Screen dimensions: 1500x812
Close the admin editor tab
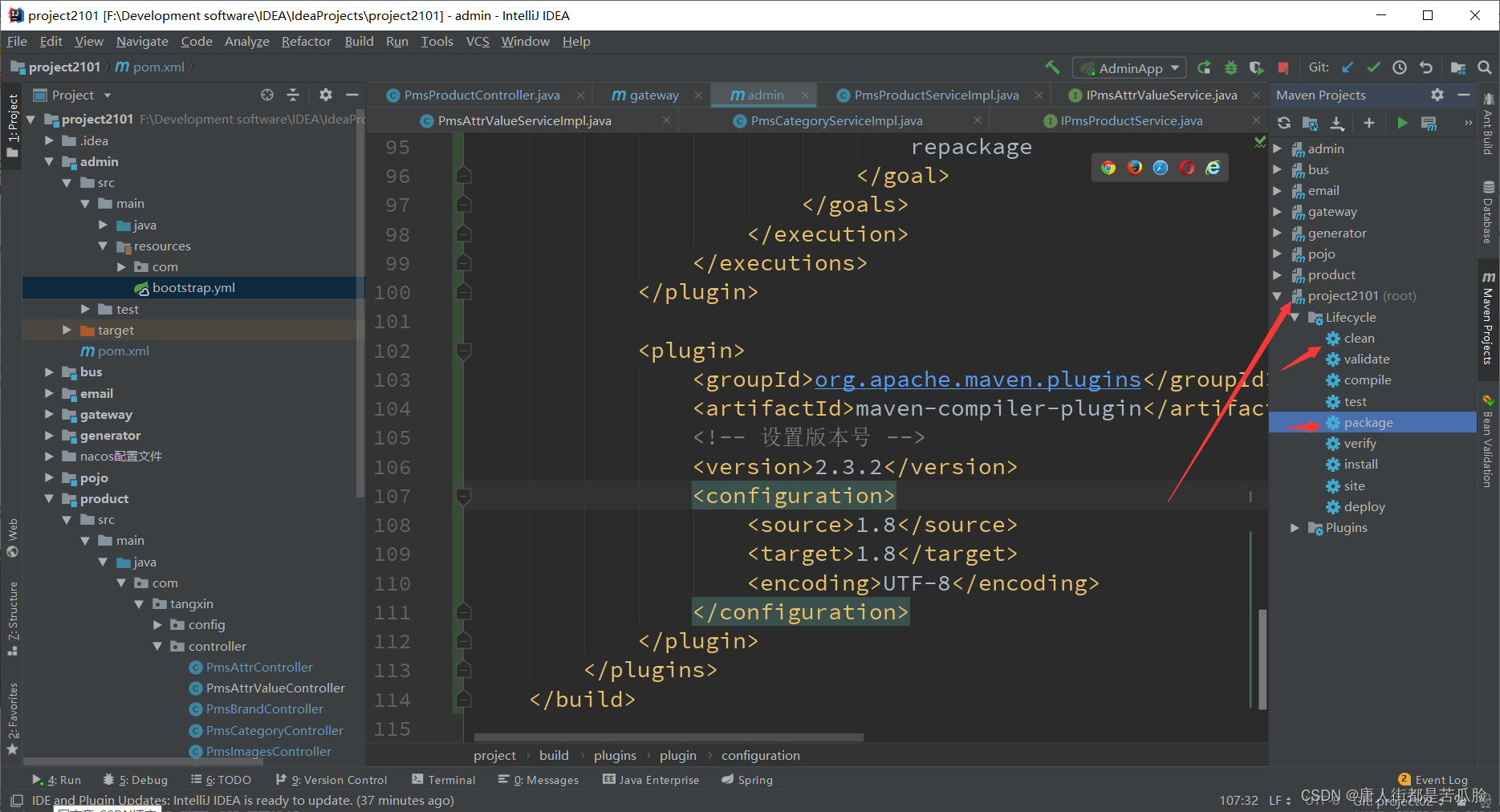click(805, 95)
